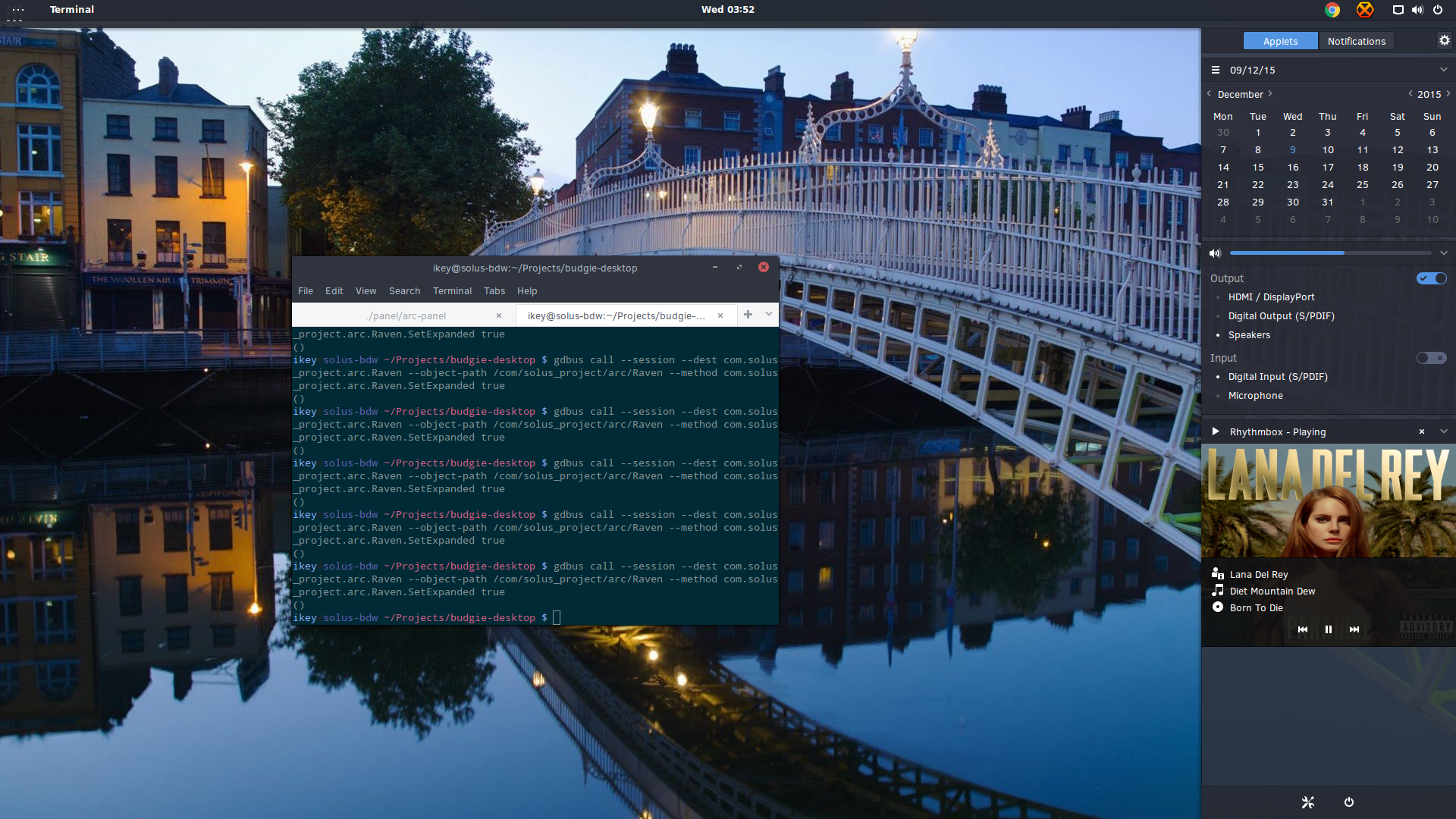Select Microphone input device
1456x819 pixels.
click(1256, 396)
